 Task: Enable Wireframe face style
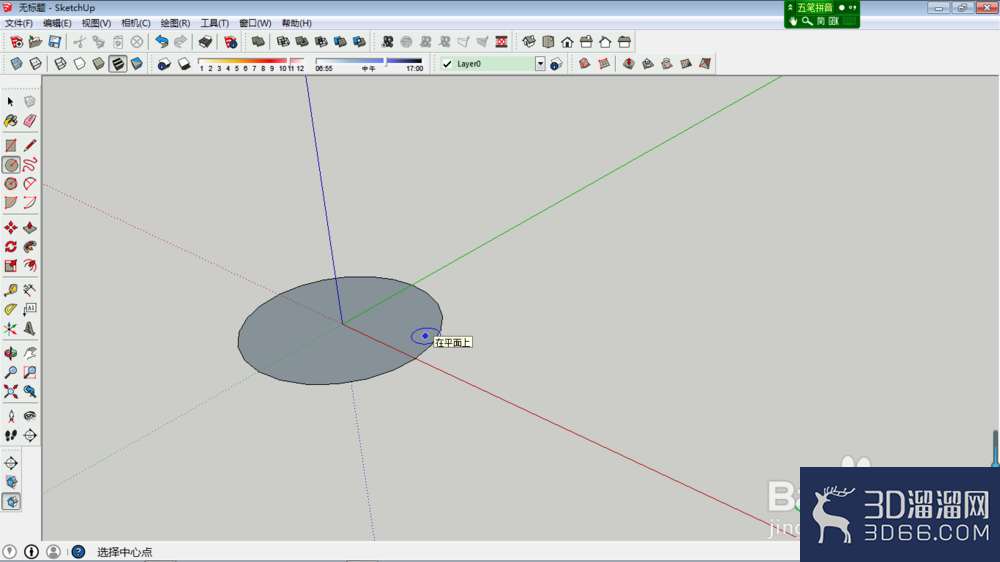point(60,64)
